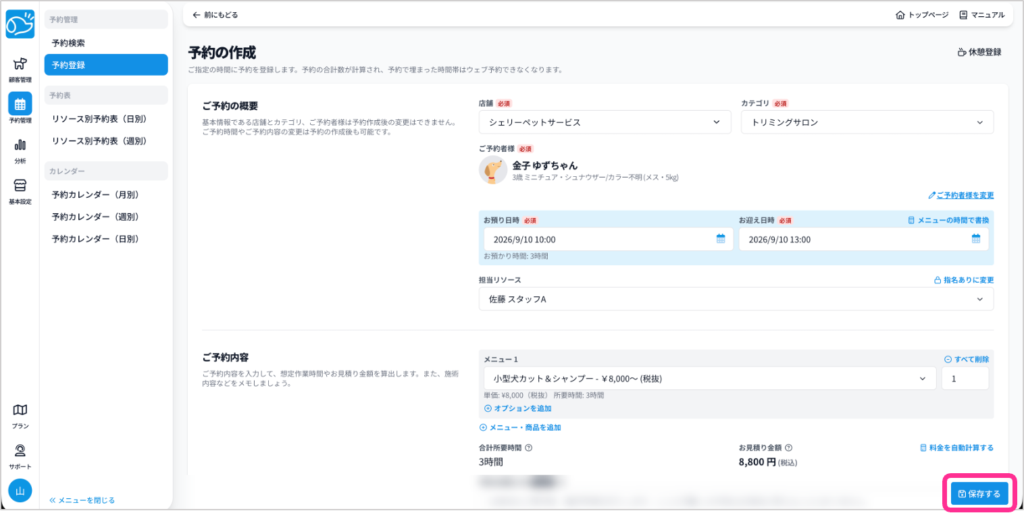Open the 分析 chart icon
The height and width of the screenshot is (513, 1024).
point(20,149)
